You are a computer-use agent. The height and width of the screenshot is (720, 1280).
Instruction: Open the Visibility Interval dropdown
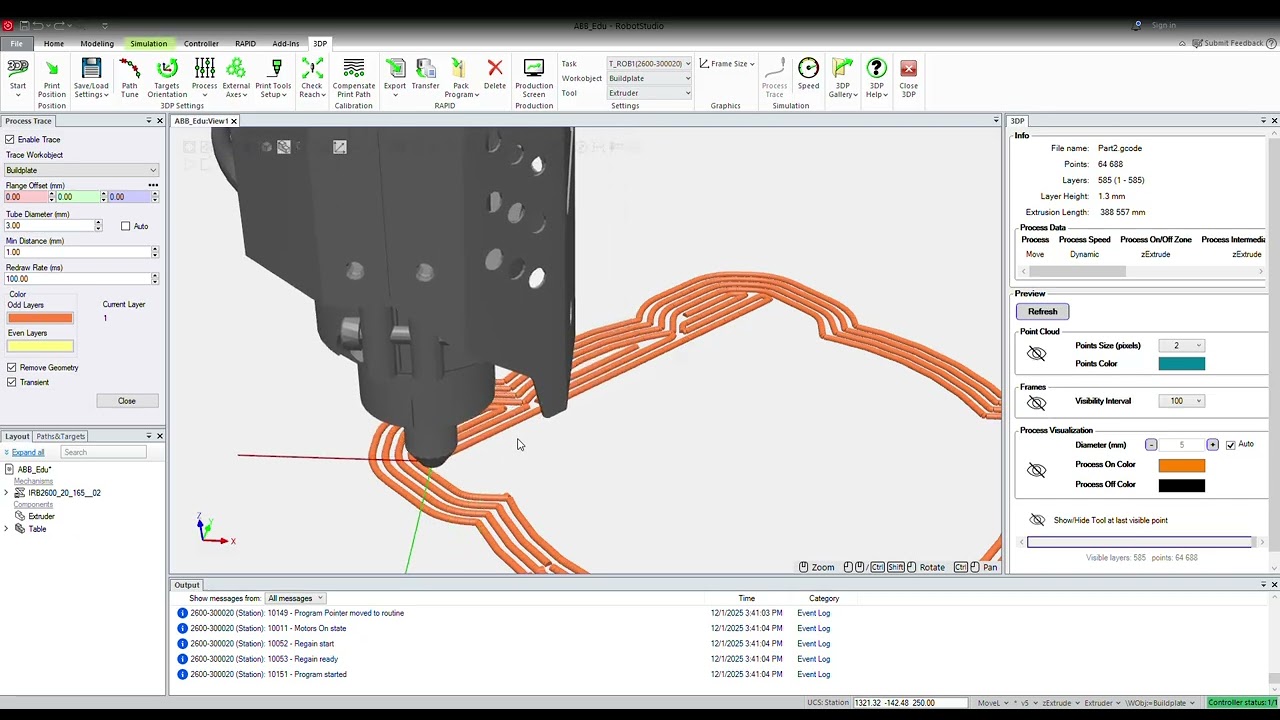click(1181, 401)
